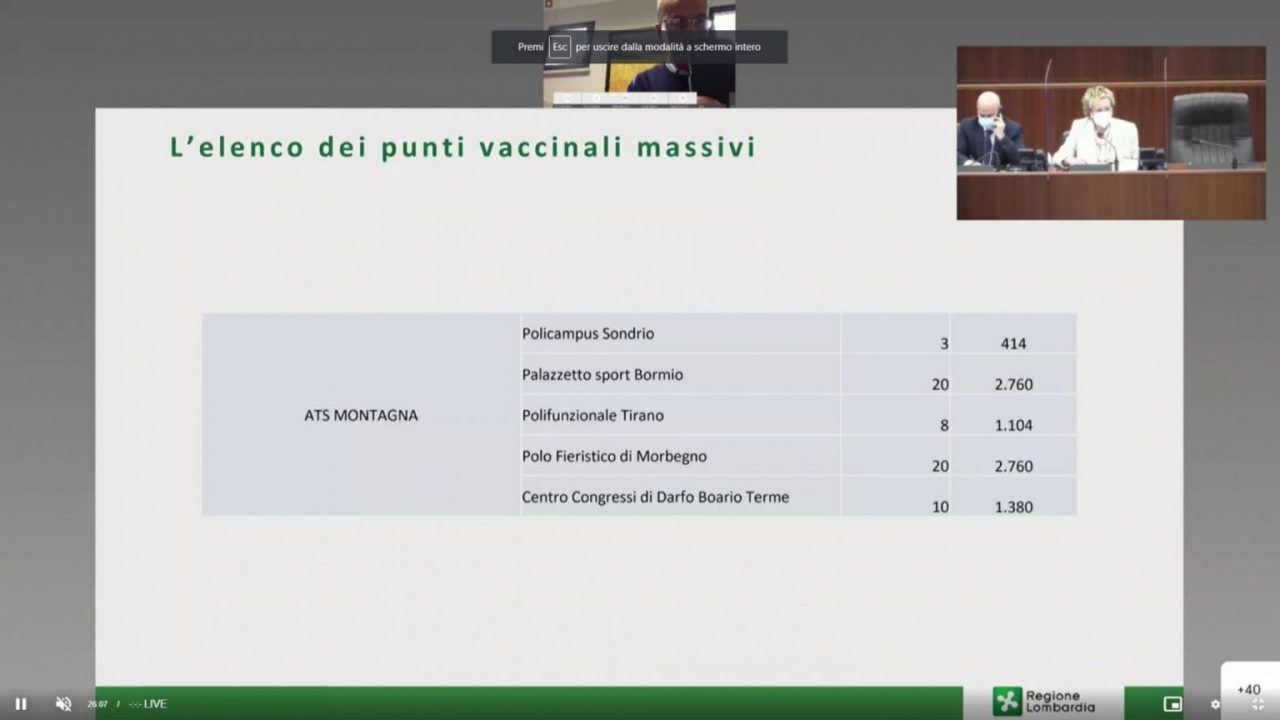Click the slide title about punti vaccinali
The image size is (1280, 720).
click(463, 147)
